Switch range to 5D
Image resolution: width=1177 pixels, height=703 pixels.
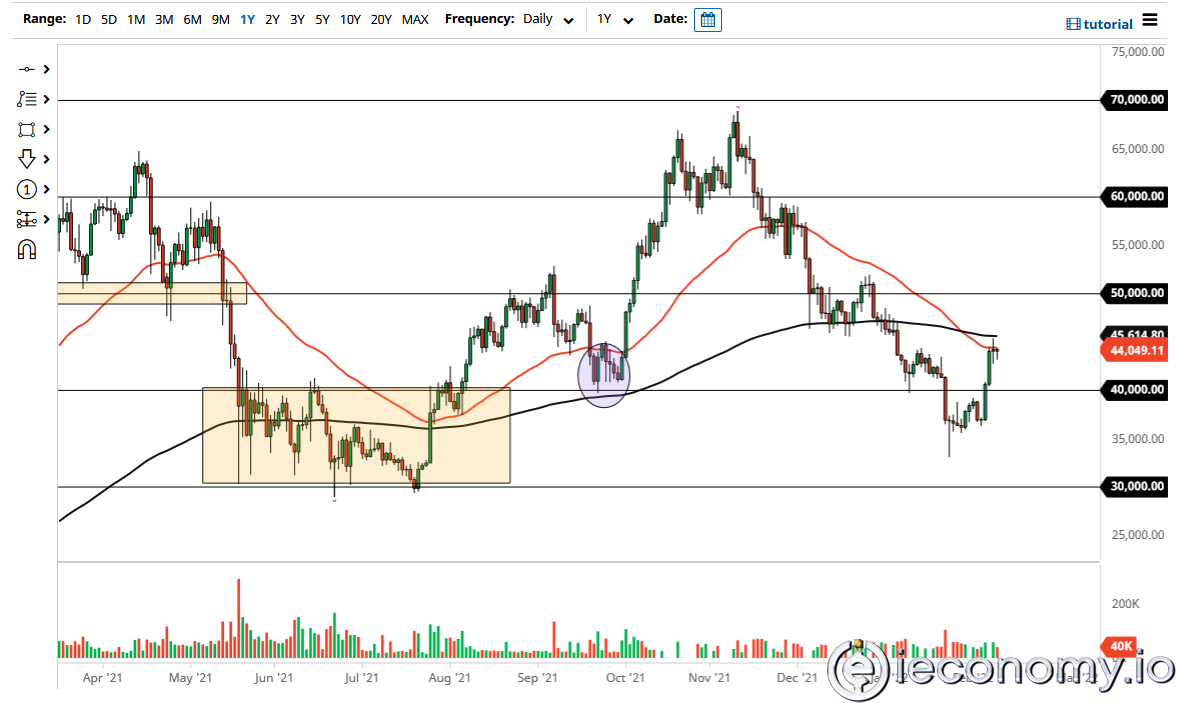pos(108,19)
